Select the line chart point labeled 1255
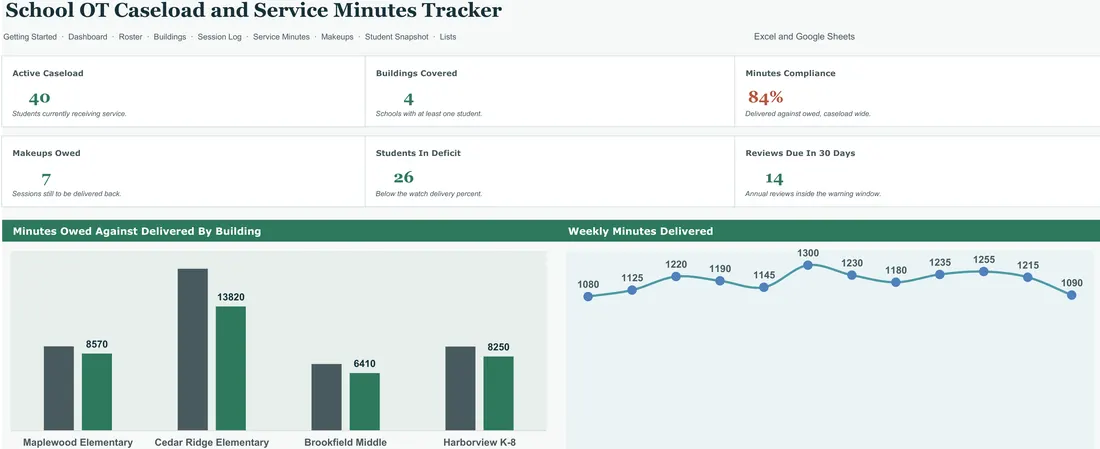The width and height of the screenshot is (1100, 449). [x=984, y=272]
